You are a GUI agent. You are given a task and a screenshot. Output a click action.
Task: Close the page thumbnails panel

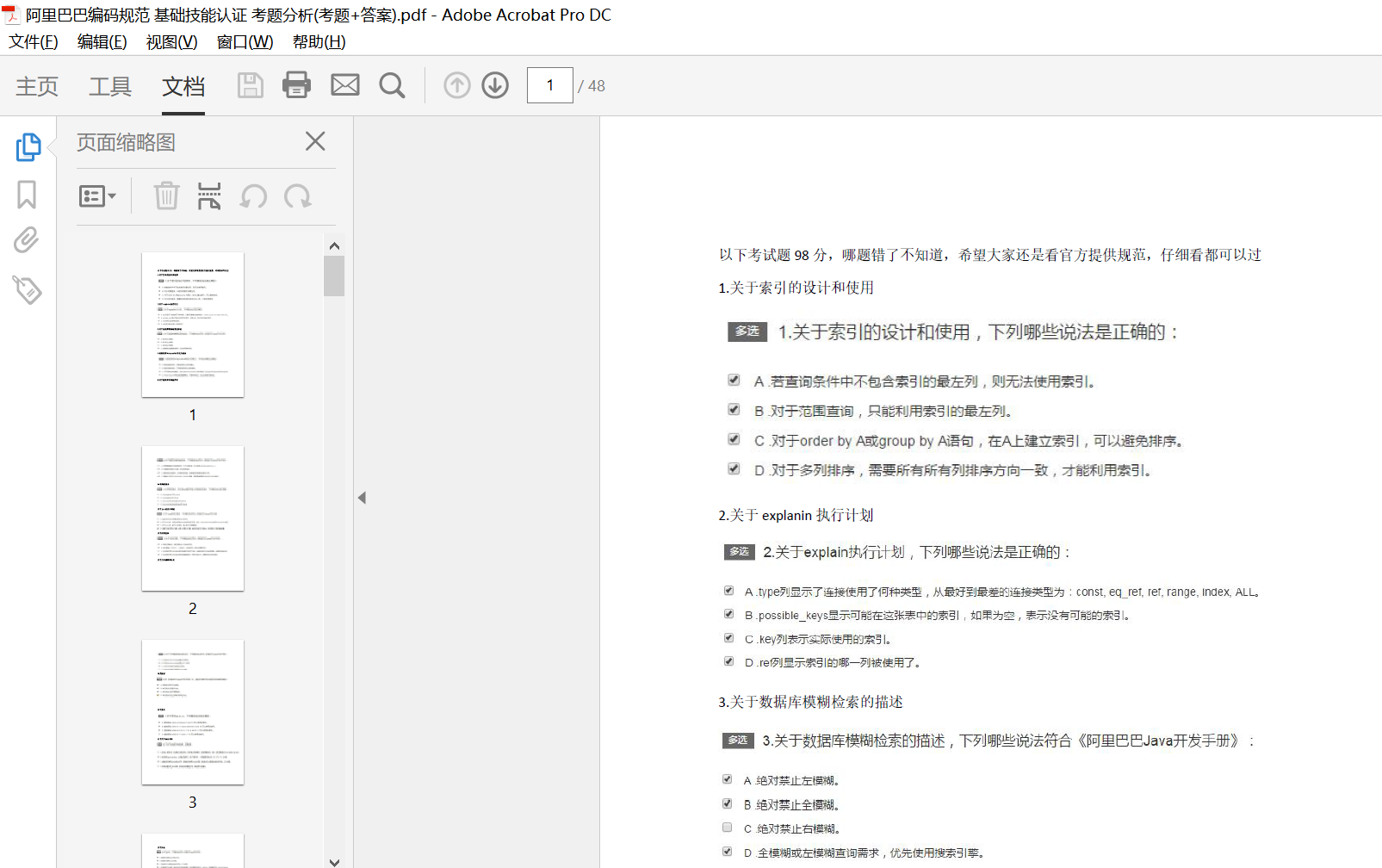tap(315, 141)
